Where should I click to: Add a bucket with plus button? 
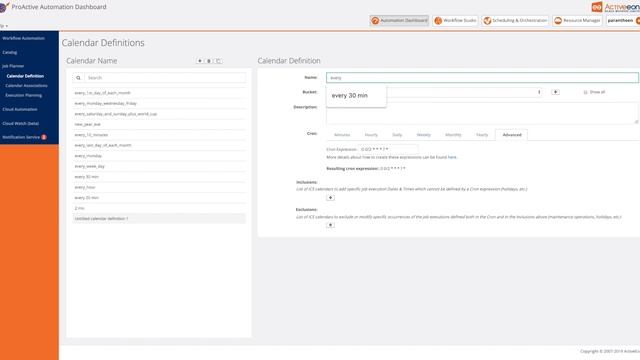click(556, 92)
